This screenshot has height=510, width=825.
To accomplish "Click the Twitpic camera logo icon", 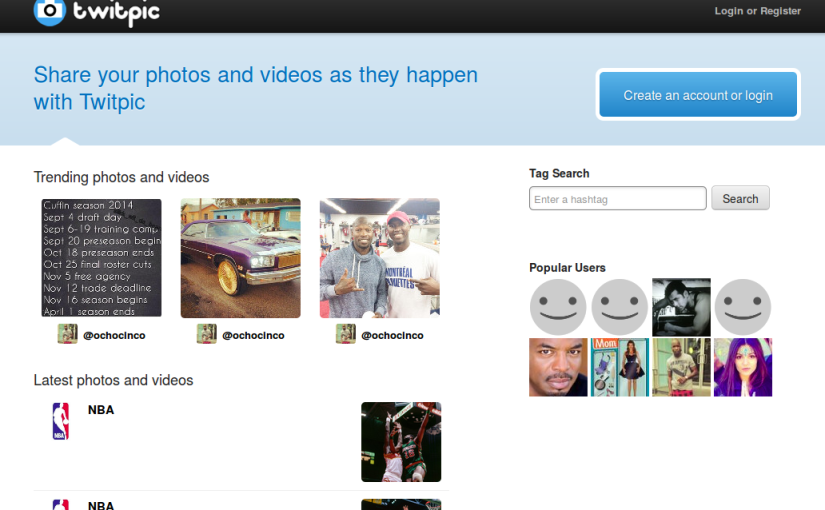I will [49, 12].
